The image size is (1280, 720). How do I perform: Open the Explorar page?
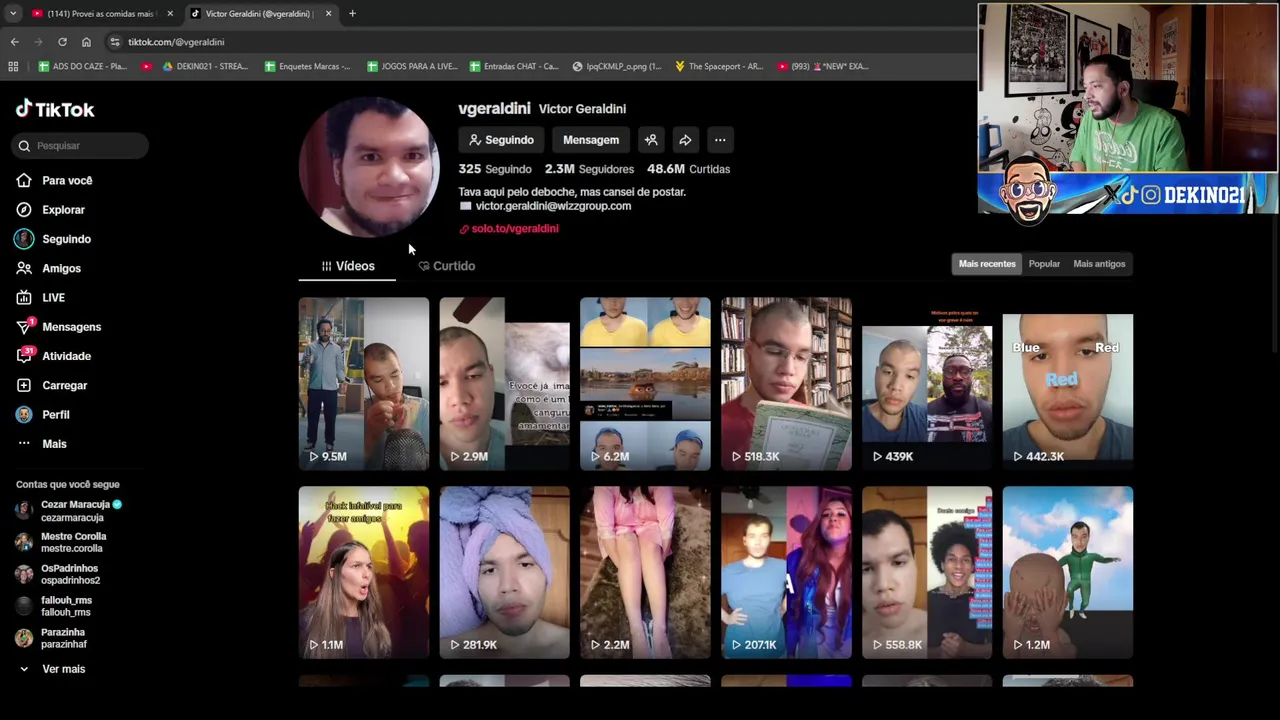(x=50, y=210)
